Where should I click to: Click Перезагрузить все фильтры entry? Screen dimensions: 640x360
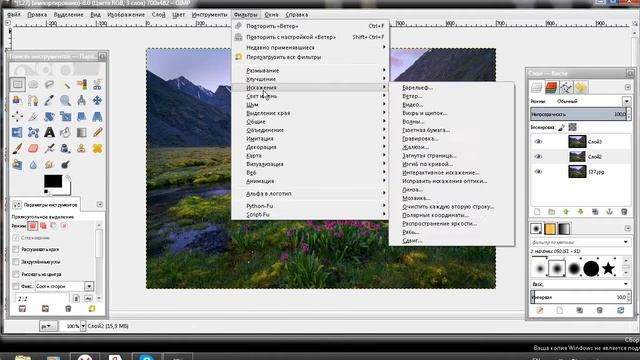click(x=310, y=57)
